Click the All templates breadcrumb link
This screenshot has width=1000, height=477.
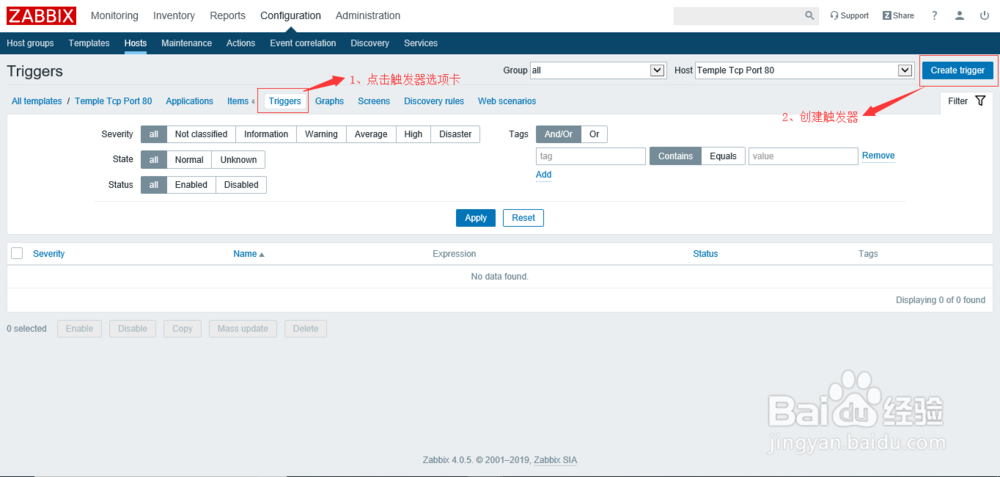point(37,101)
